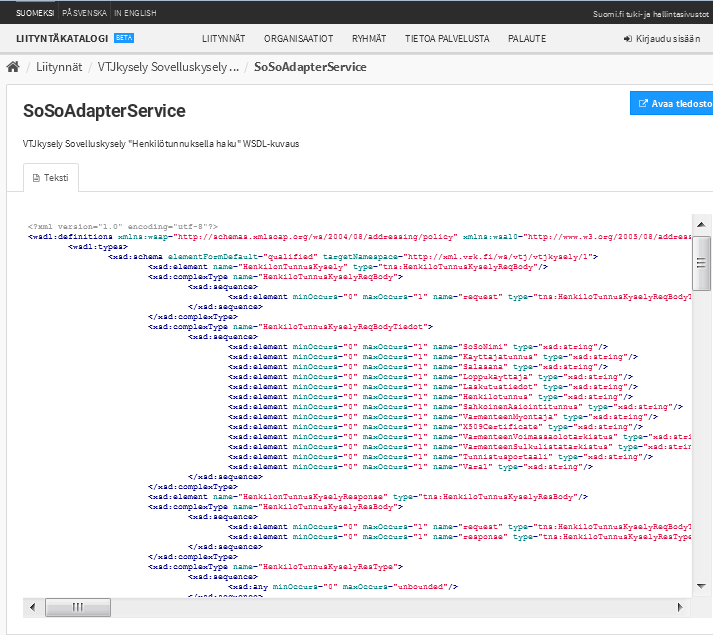This screenshot has height=635, width=713.
Task: Click the Laskutustiedot element line
Action: (433, 387)
